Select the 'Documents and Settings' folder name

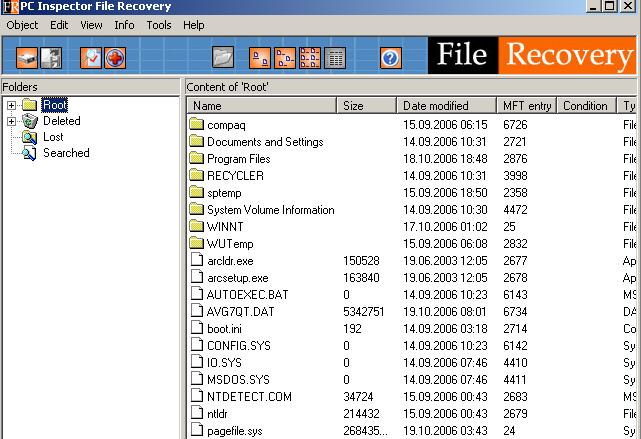point(265,142)
